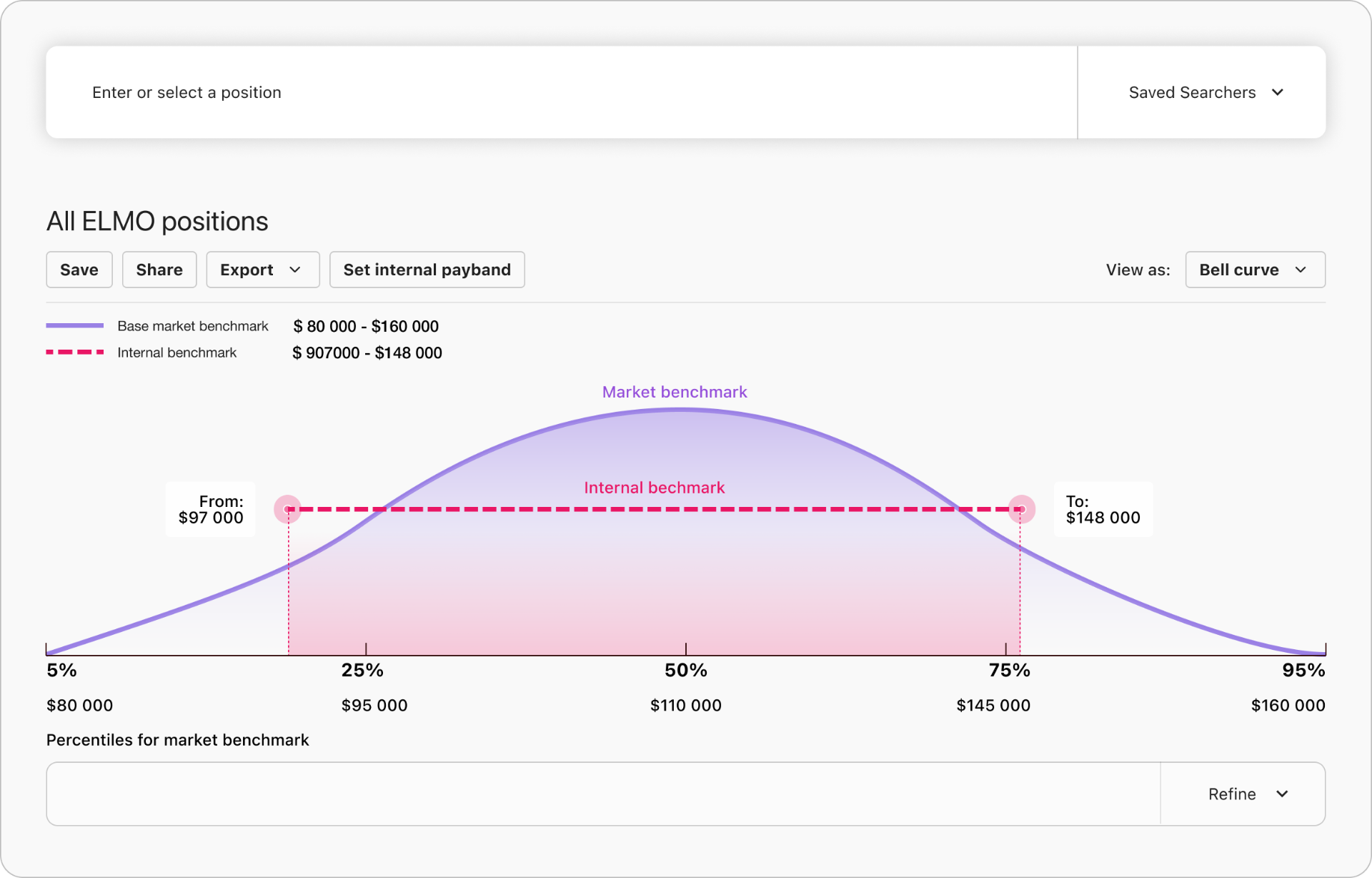Viewport: 1372px width, 878px height.
Task: Open the Export dropdown
Action: (x=262, y=270)
